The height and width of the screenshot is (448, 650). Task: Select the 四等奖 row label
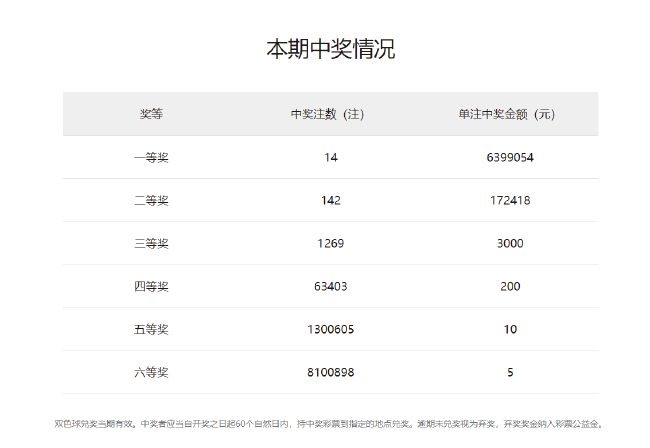(151, 287)
